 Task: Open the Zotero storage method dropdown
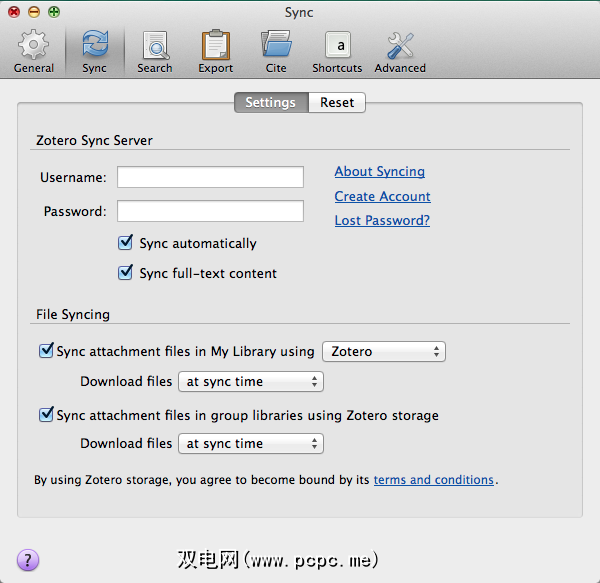pyautogui.click(x=384, y=352)
